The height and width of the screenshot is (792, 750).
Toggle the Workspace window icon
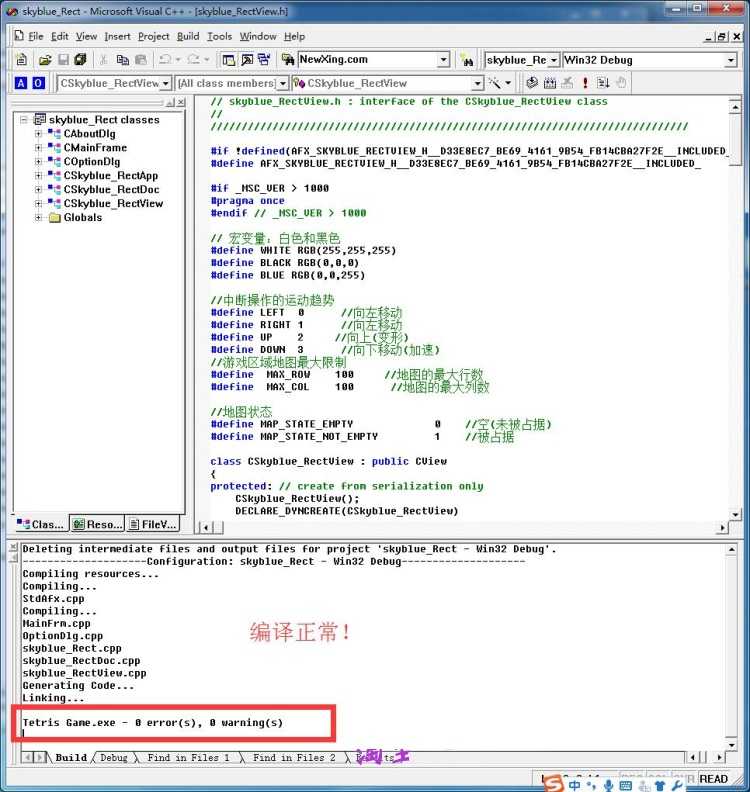click(x=229, y=60)
